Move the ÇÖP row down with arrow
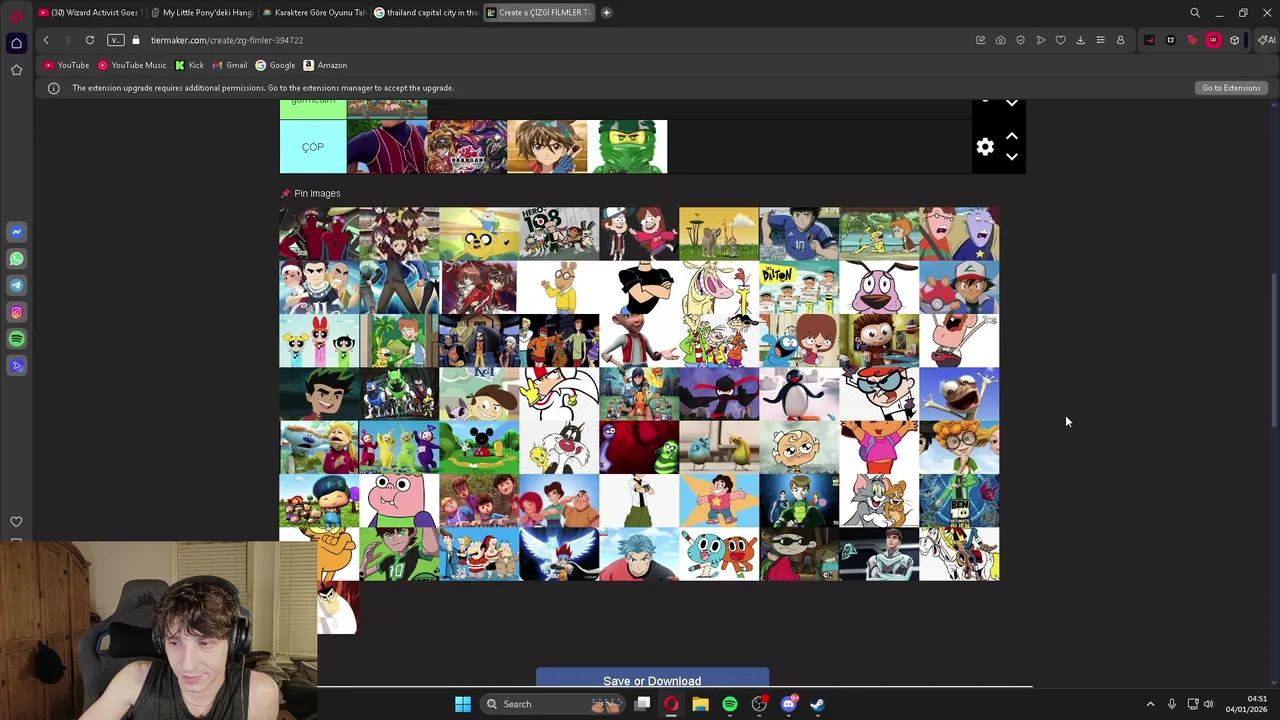The height and width of the screenshot is (720, 1280). [x=1011, y=157]
